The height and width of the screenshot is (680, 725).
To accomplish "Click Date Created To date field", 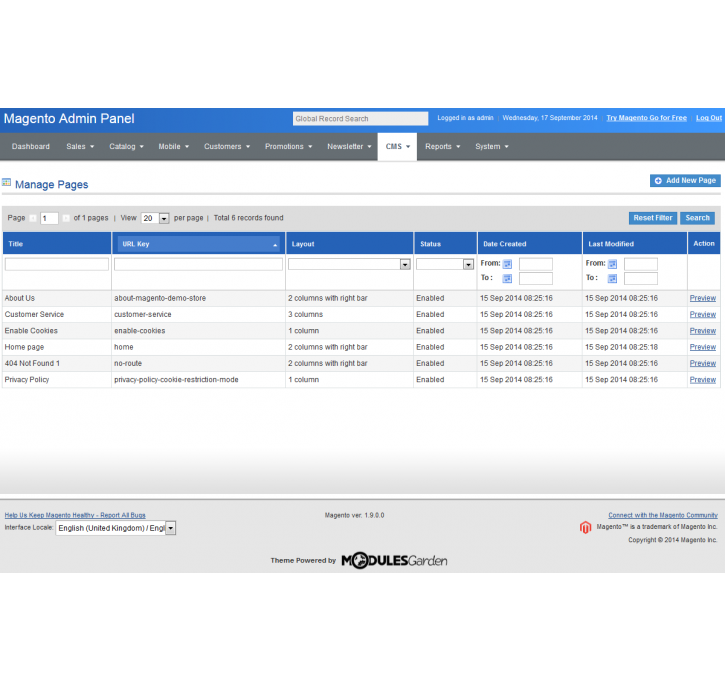I will pyautogui.click(x=535, y=278).
